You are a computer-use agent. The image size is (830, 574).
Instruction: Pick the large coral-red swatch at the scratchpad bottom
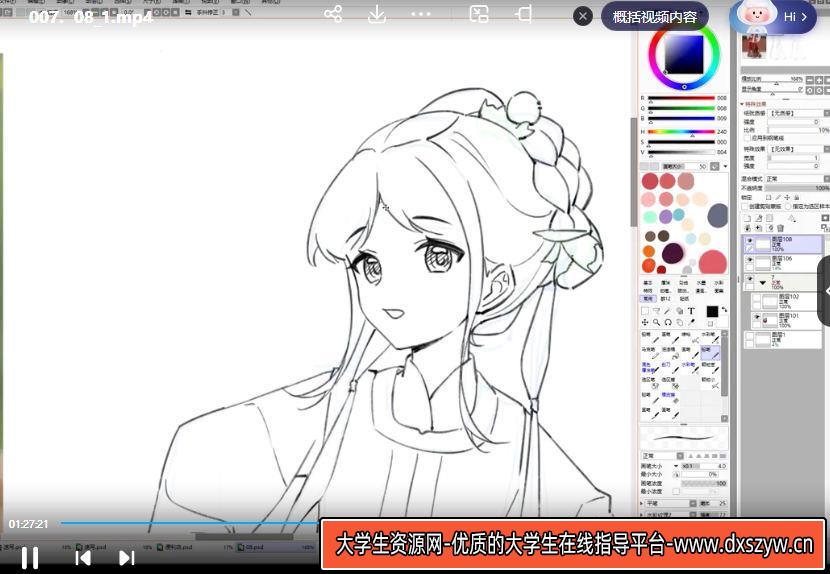tap(712, 262)
